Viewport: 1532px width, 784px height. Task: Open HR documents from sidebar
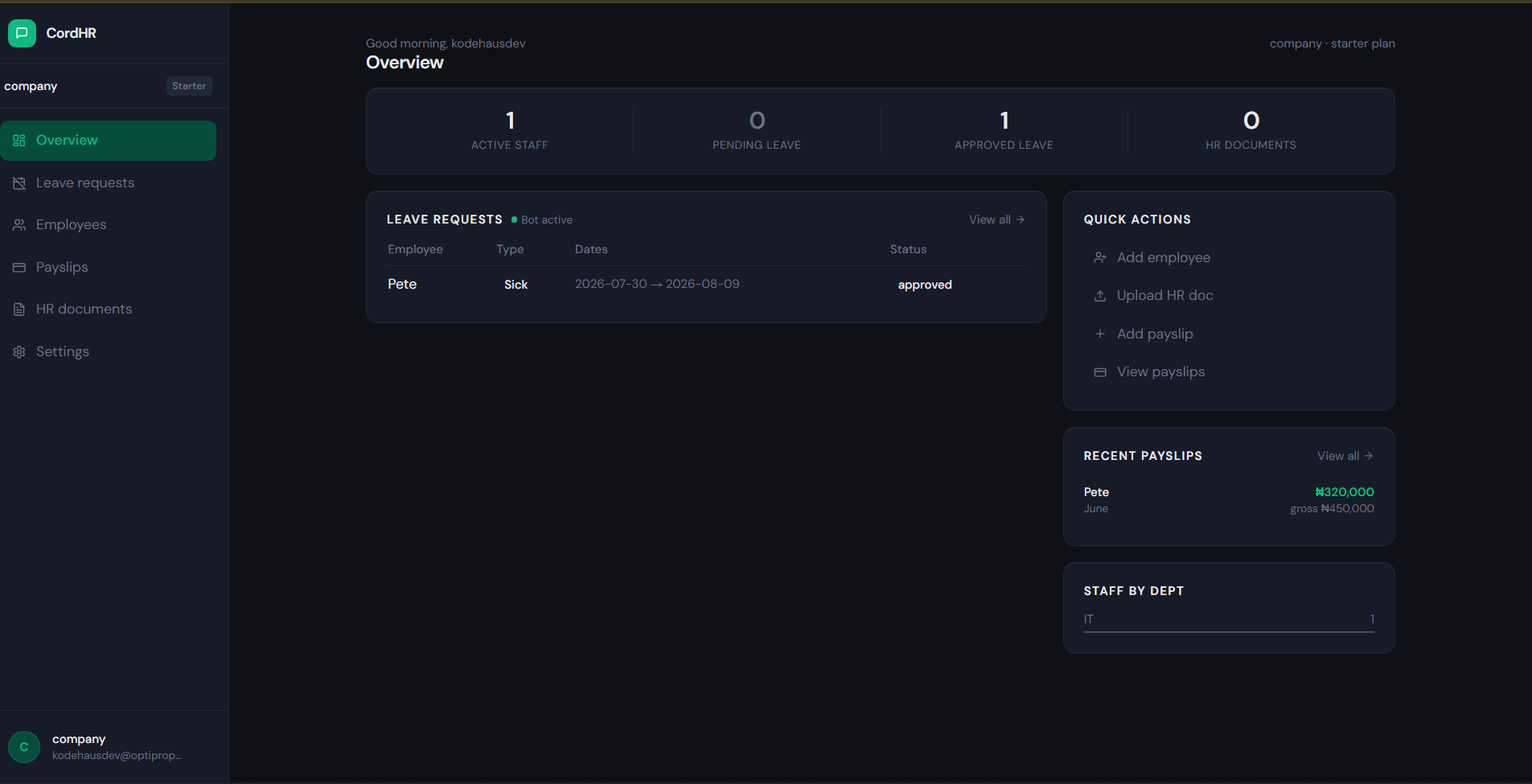coord(109,310)
